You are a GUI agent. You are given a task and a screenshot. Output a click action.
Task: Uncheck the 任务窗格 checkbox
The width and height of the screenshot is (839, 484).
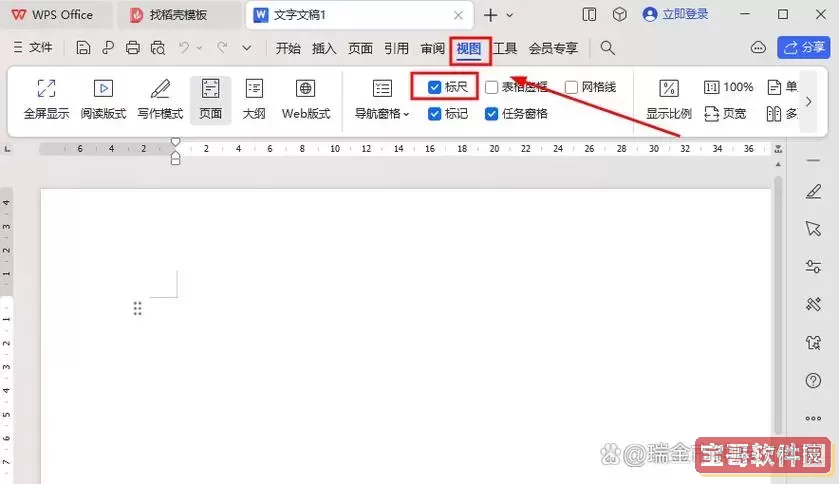[491, 113]
